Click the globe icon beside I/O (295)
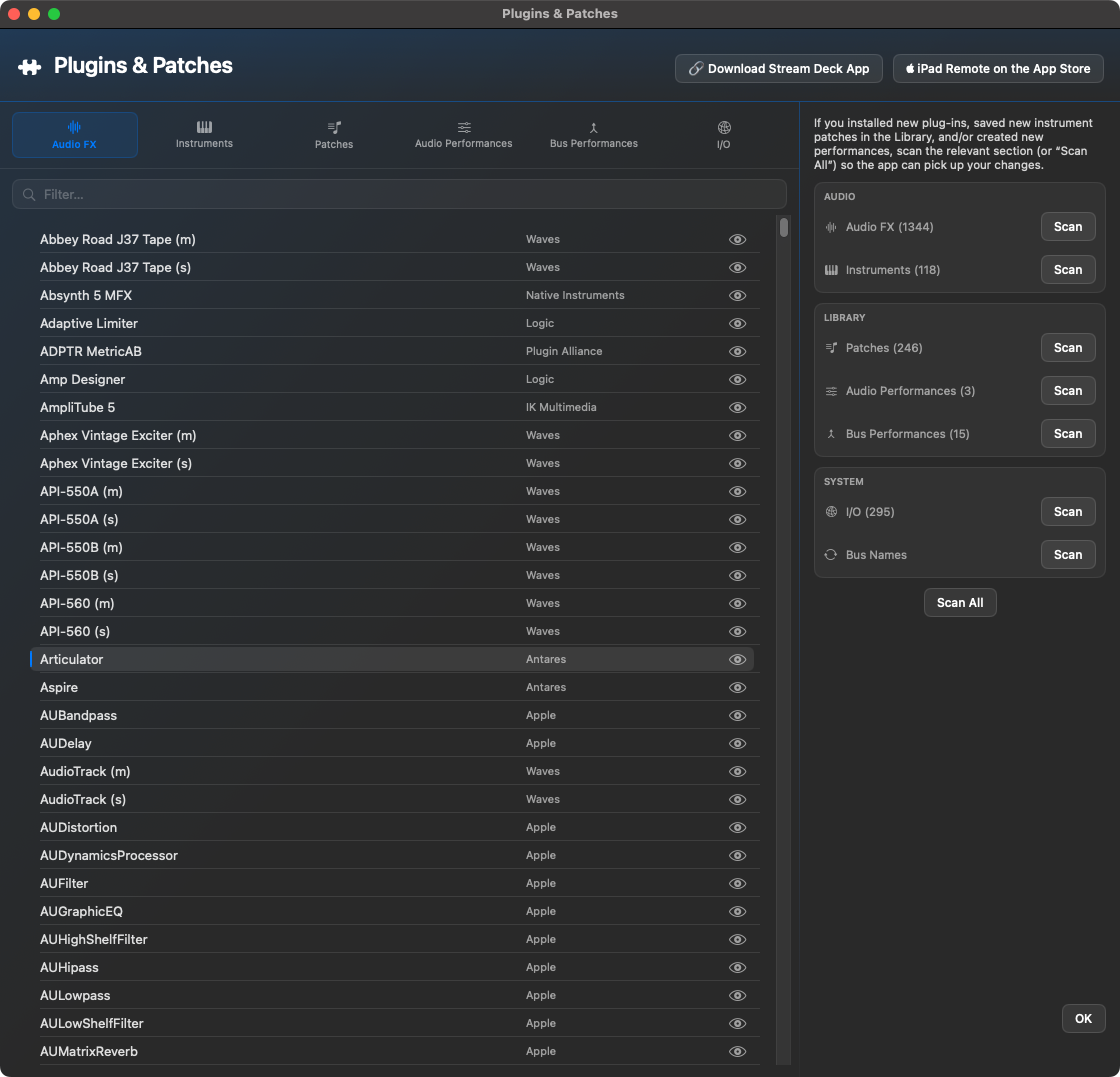This screenshot has width=1120, height=1077. pos(831,512)
